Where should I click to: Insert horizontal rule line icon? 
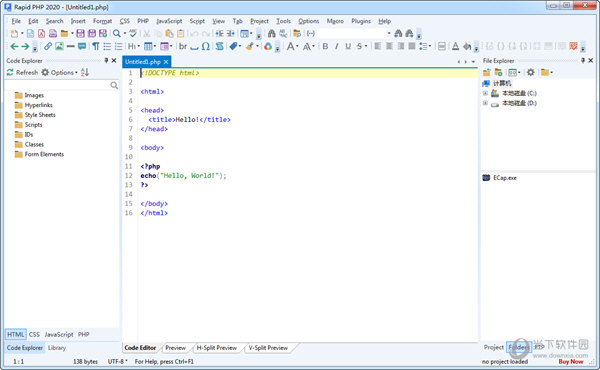coord(70,47)
